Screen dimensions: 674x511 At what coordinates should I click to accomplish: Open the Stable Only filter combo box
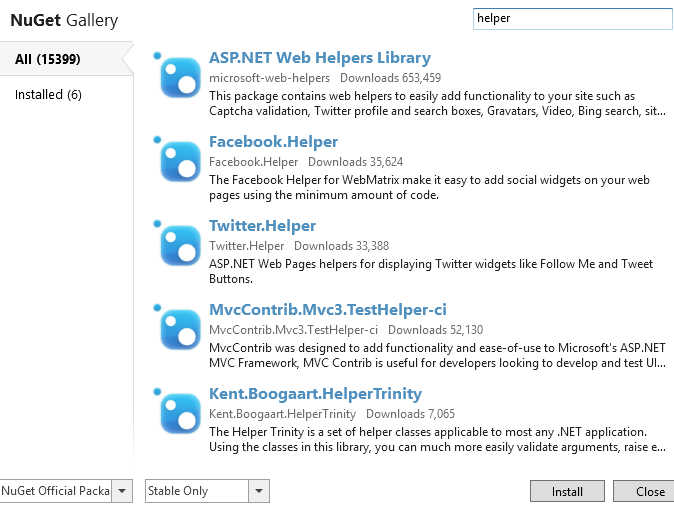coord(207,491)
